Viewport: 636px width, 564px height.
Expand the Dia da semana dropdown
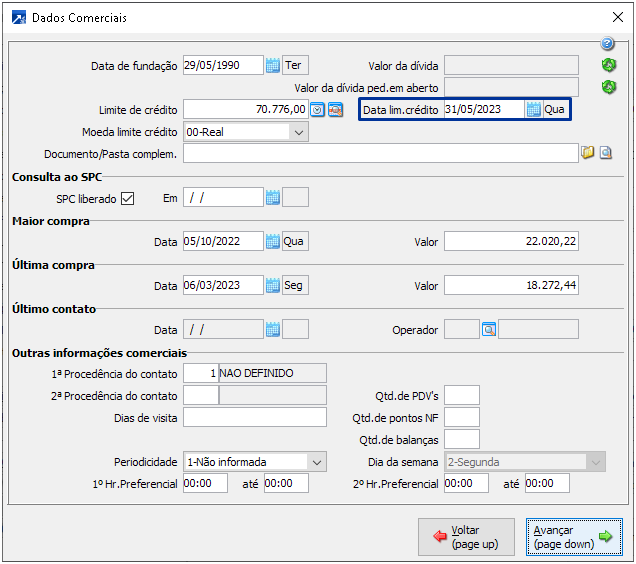pos(597,462)
